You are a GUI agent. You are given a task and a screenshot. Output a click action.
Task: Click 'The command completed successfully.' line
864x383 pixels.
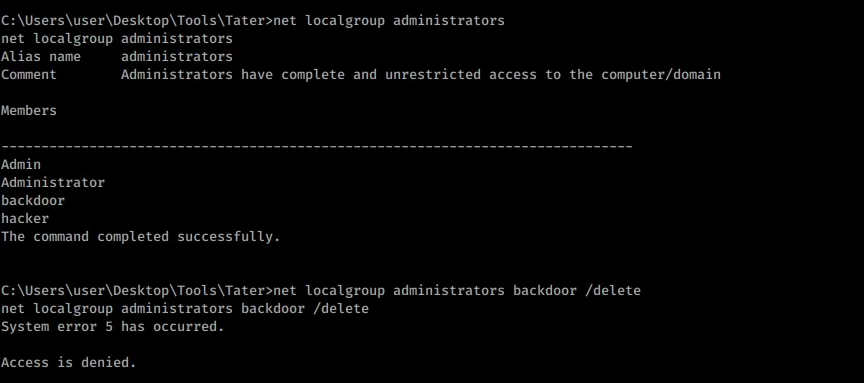[141, 237]
